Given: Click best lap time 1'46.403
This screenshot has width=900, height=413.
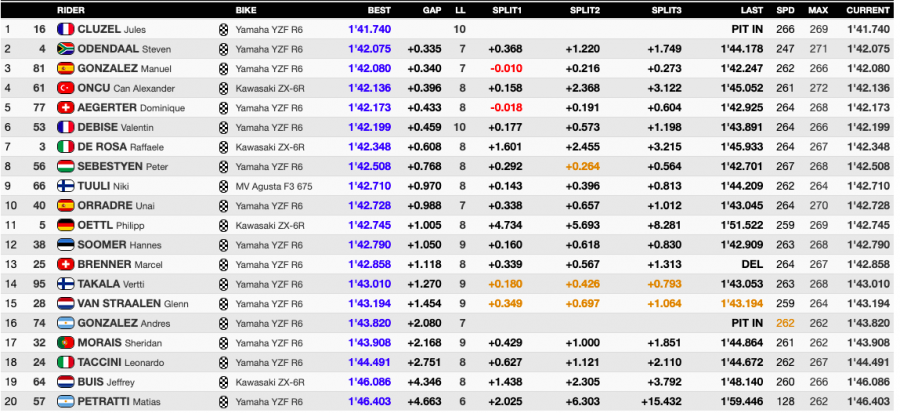Looking at the screenshot, I should (x=370, y=401).
